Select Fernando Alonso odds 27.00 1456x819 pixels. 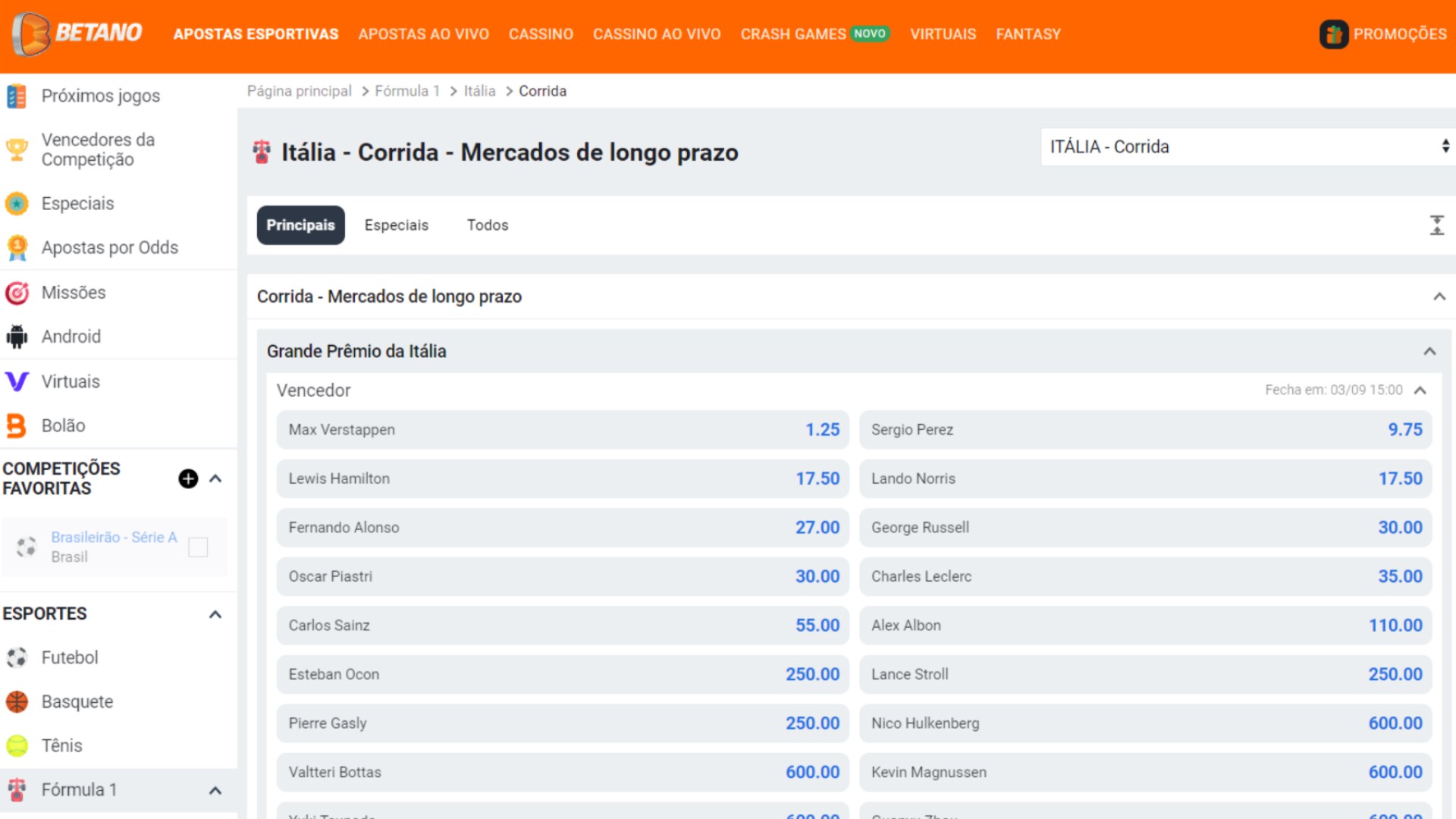[x=563, y=528]
